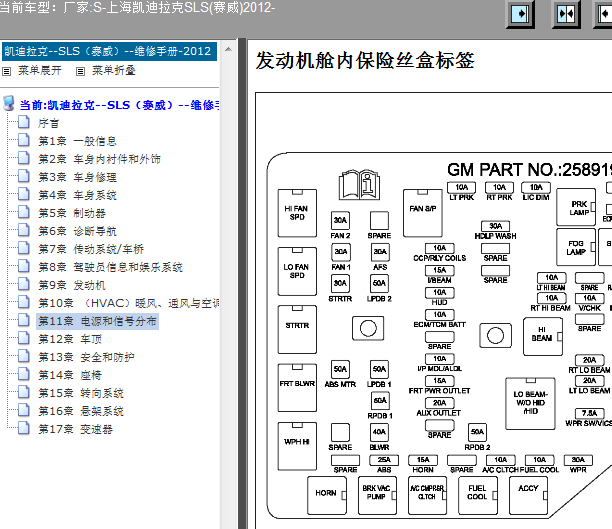Open 第6章 诊断导航

click(x=77, y=231)
